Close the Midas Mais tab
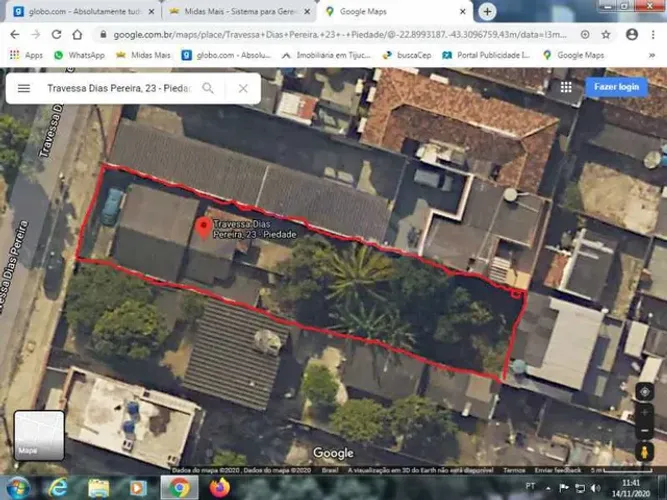Screen dimensions: 667x500 pos(307,12)
